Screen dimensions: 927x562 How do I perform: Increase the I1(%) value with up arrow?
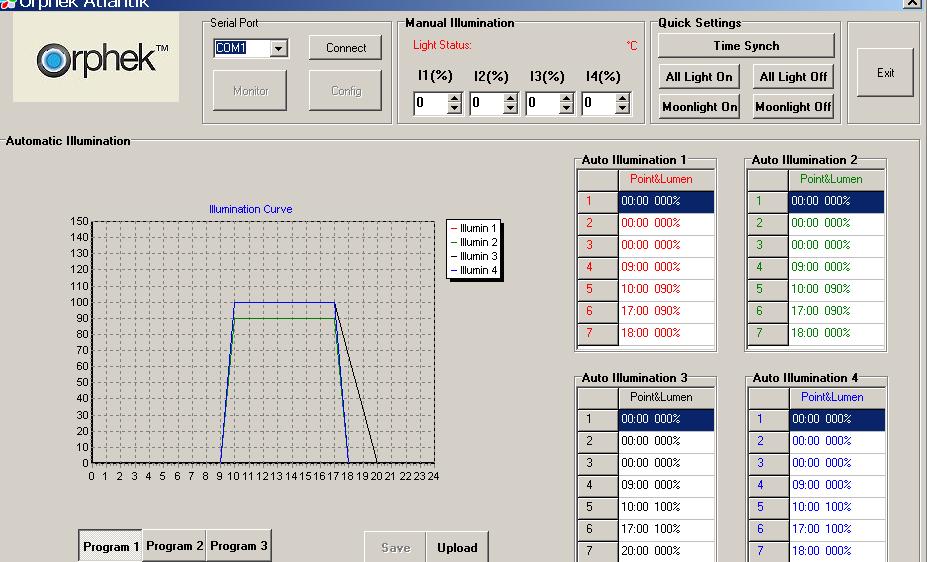(x=454, y=98)
